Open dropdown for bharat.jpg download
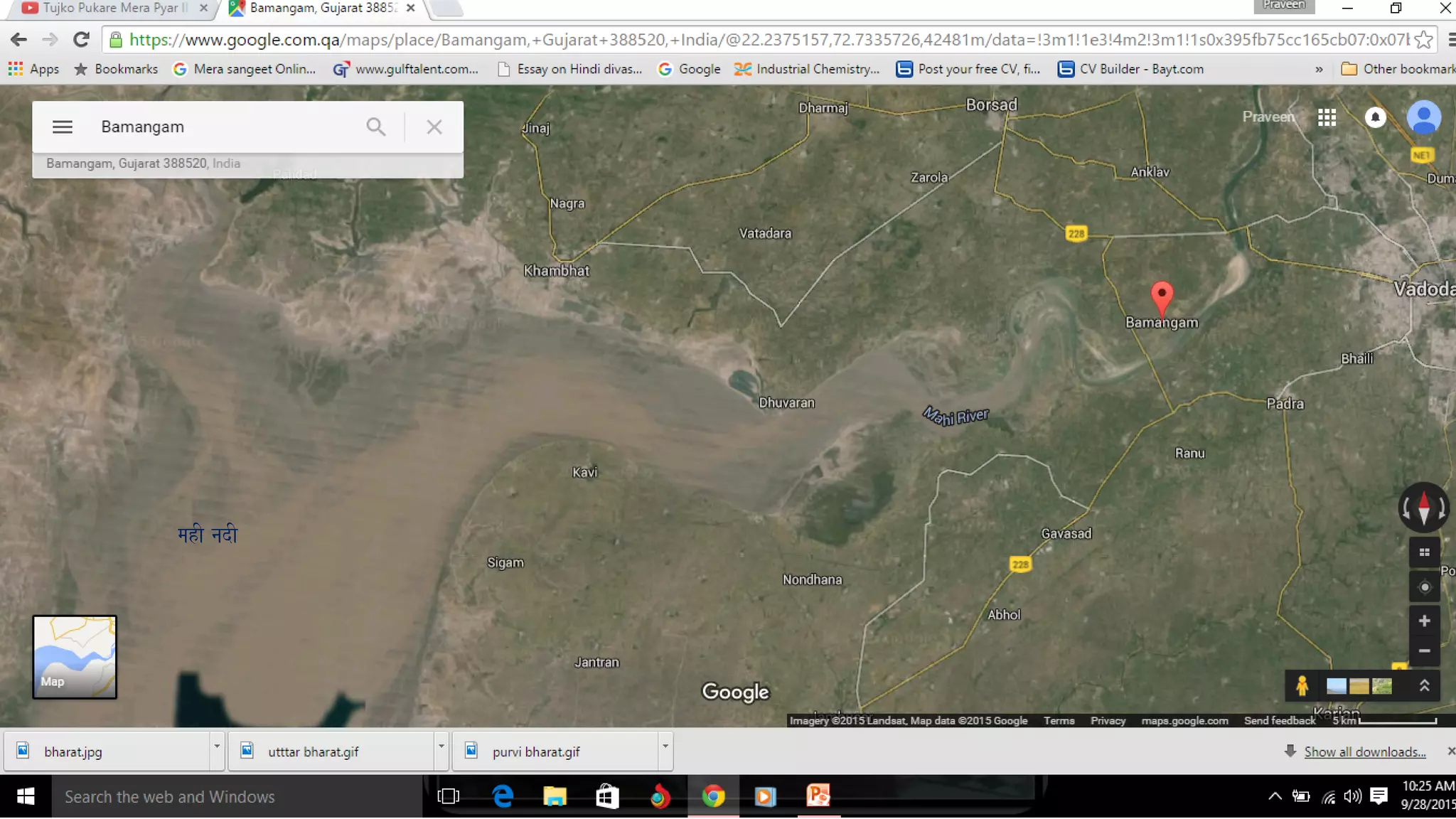 [217, 746]
